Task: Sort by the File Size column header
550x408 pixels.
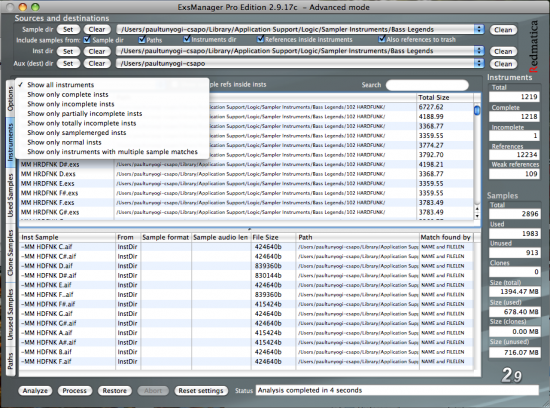Action: click(x=274, y=238)
